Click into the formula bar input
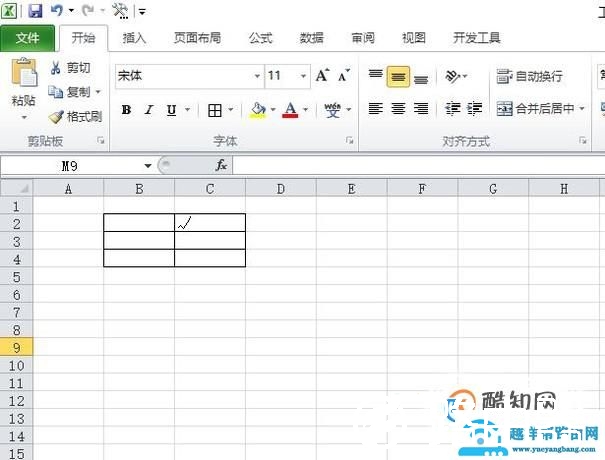The height and width of the screenshot is (460, 605). pos(419,166)
